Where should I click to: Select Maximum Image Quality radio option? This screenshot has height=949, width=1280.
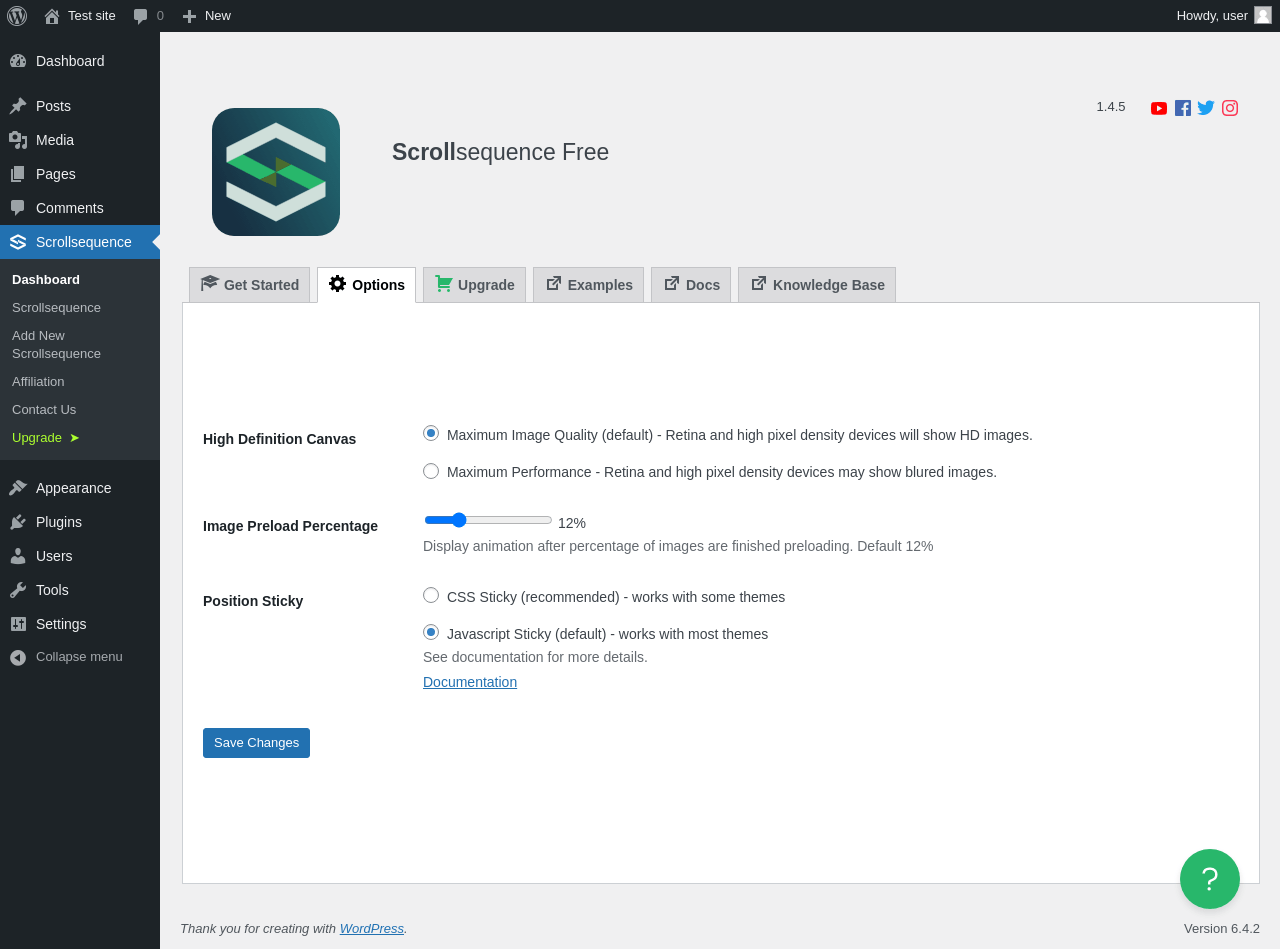pyautogui.click(x=431, y=433)
